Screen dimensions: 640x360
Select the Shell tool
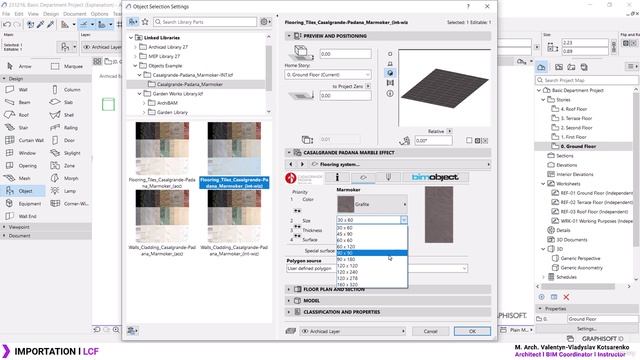tap(68, 115)
